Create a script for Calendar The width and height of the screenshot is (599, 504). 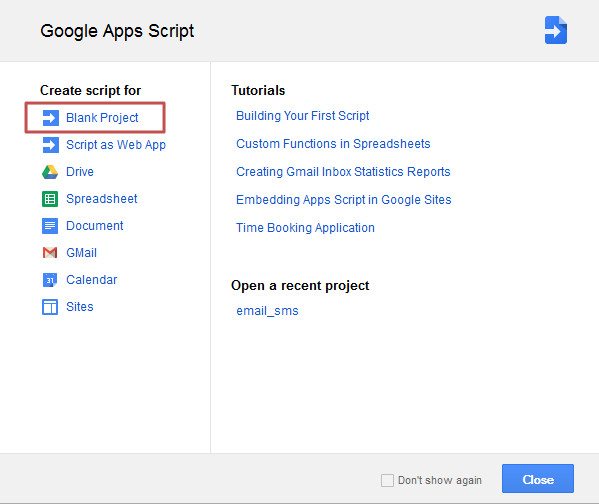click(x=91, y=280)
